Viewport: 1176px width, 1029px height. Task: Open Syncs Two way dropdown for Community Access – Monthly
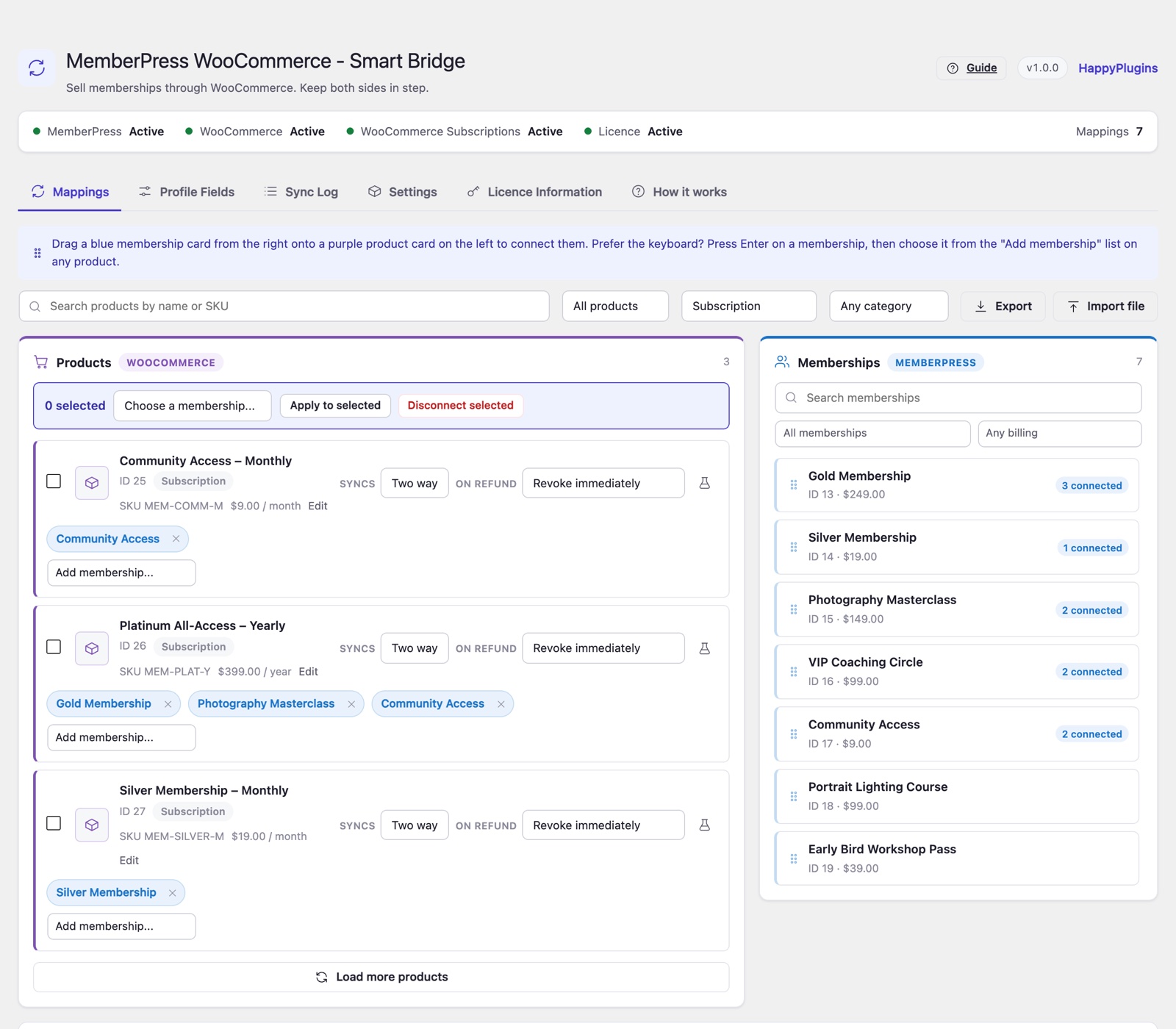[415, 483]
